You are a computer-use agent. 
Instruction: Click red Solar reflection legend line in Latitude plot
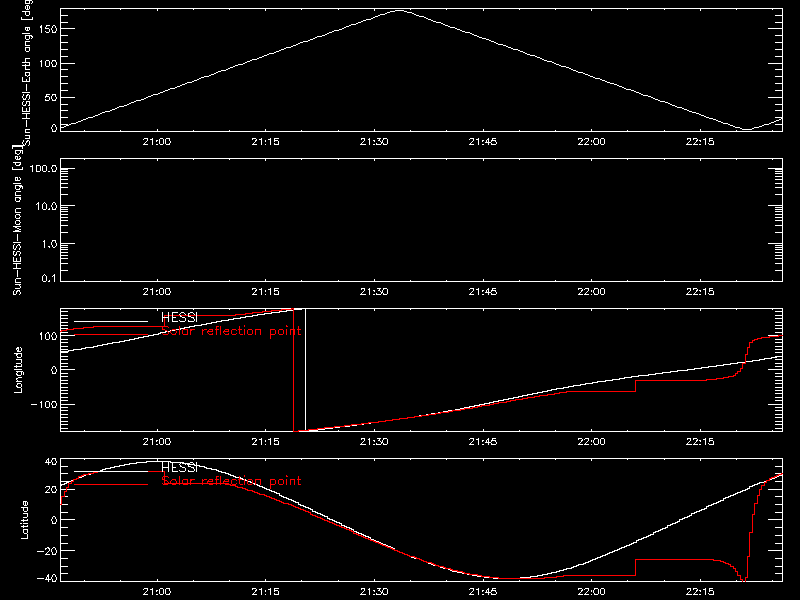(x=111, y=484)
